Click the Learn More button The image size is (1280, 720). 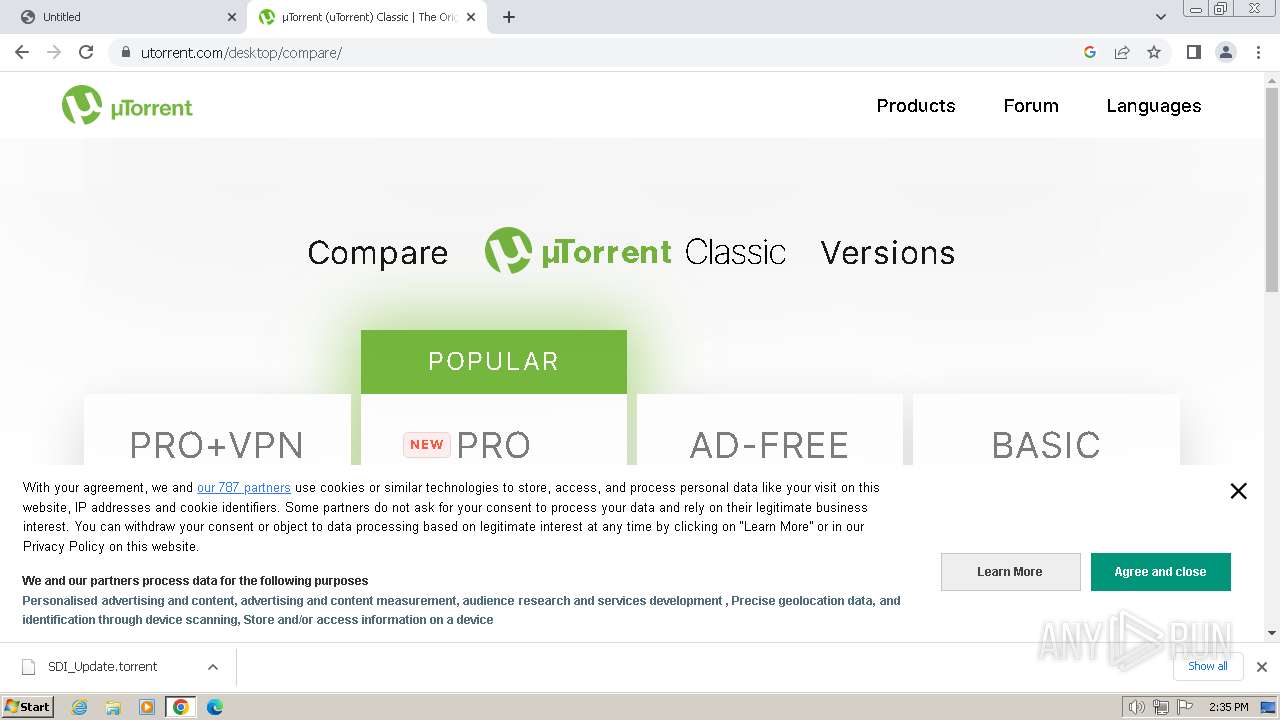coord(1010,572)
